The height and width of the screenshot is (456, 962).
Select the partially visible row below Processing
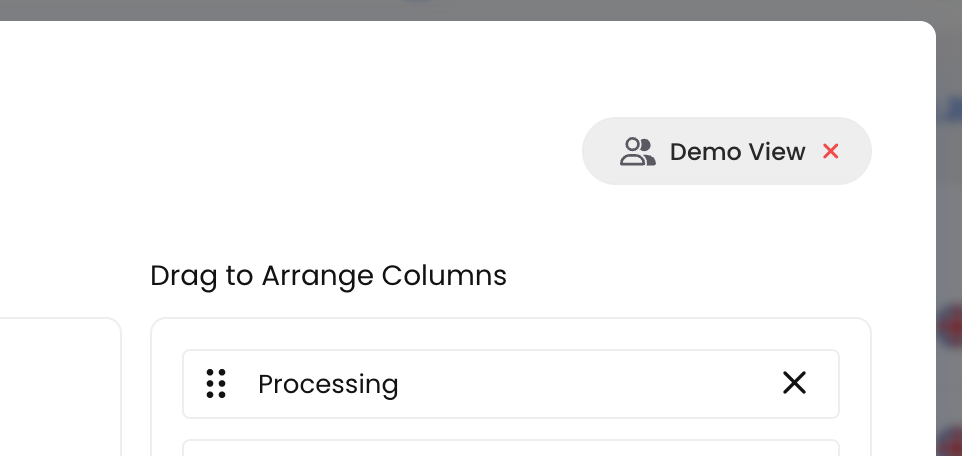[x=510, y=448]
